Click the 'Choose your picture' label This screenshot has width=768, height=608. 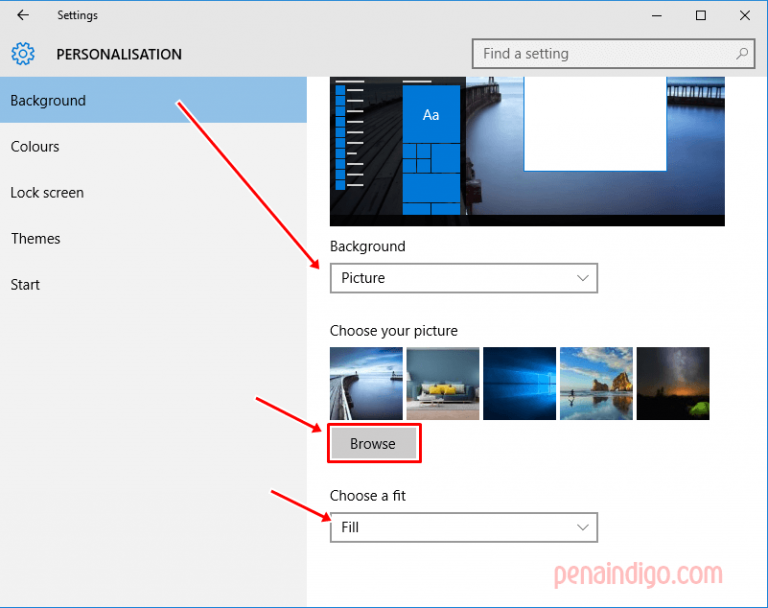click(x=394, y=331)
